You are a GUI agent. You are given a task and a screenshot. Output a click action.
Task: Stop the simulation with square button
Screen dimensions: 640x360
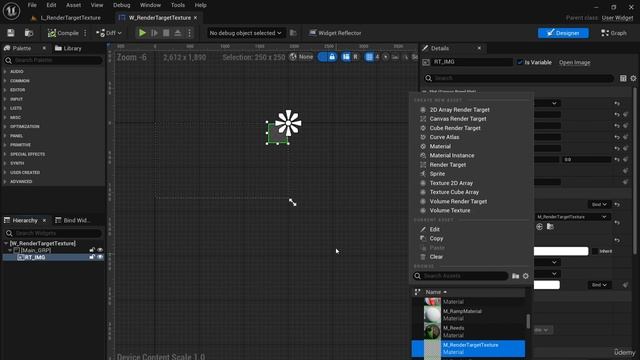click(166, 33)
